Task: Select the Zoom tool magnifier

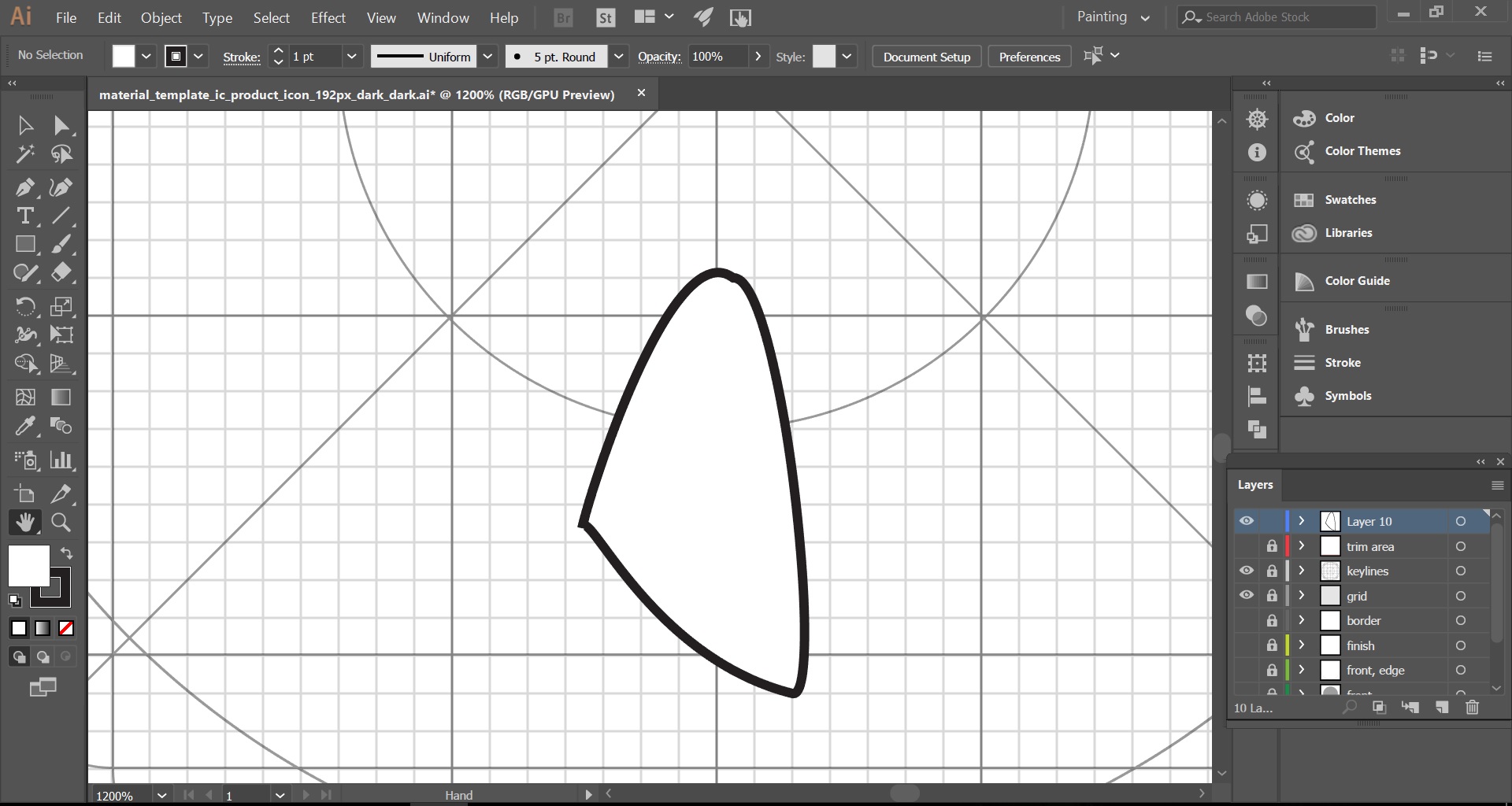Action: 61,522
